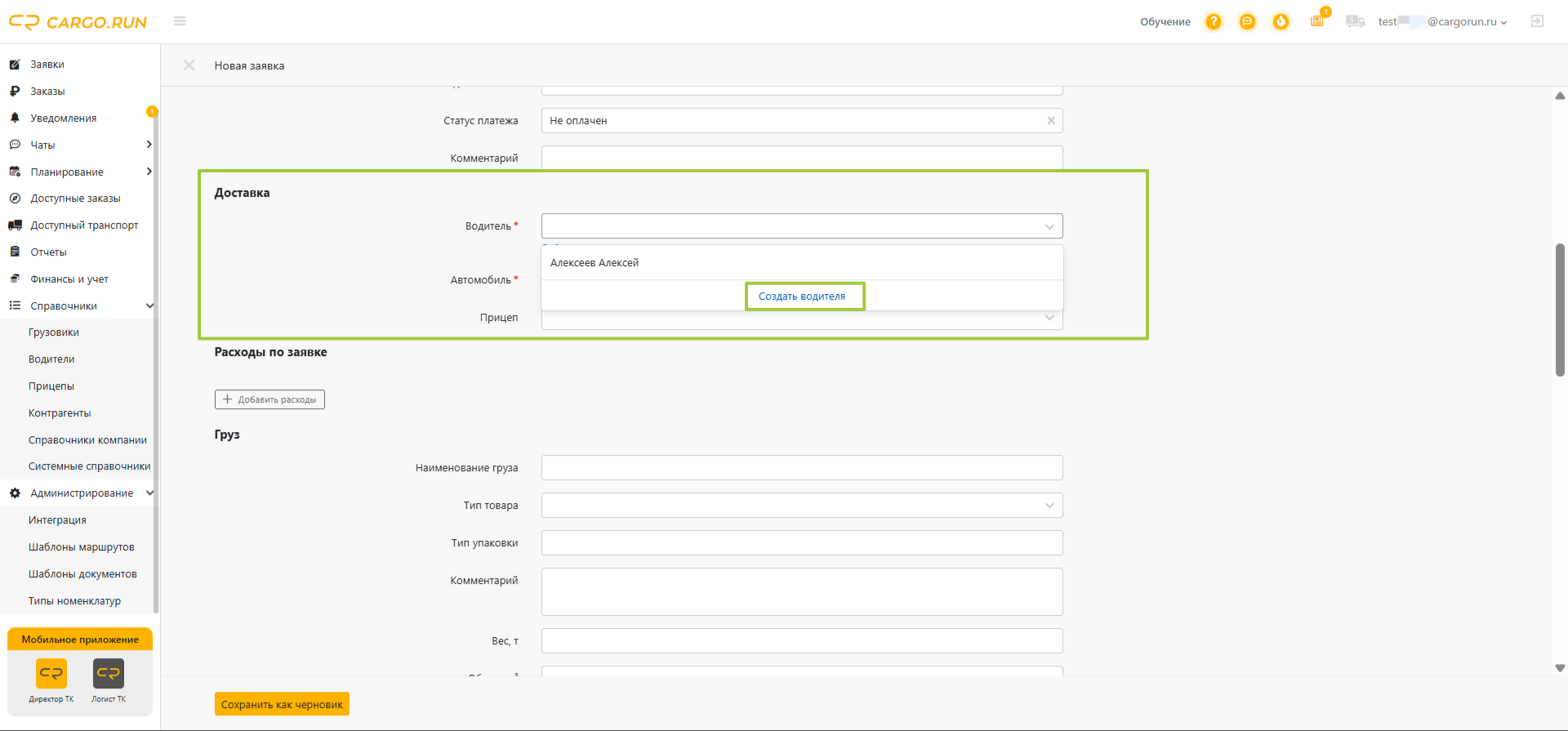Open the help question mark icon
Screen dimensions: 1568x731
click(x=1214, y=22)
